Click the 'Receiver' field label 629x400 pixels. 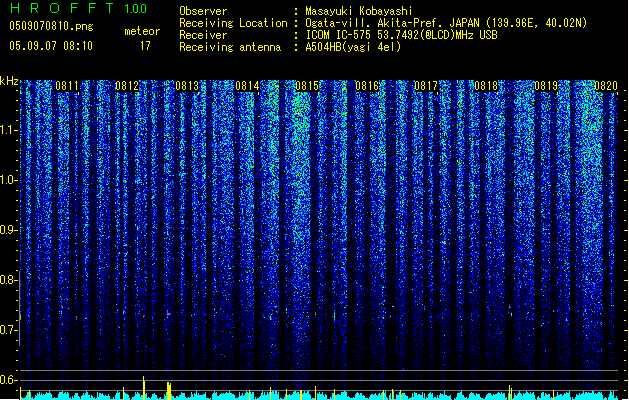(x=203, y=35)
